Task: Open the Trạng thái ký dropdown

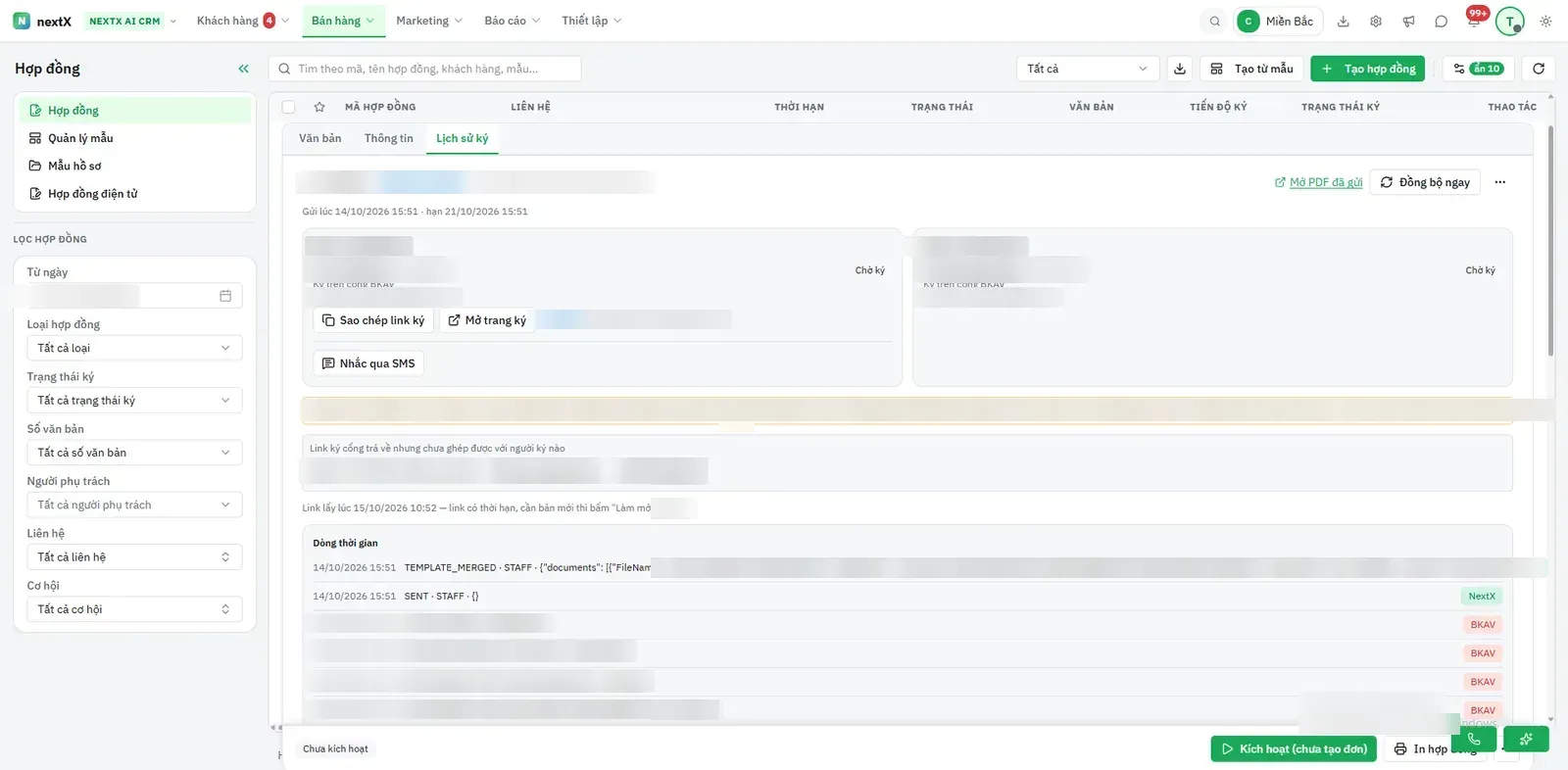Action: coord(134,400)
